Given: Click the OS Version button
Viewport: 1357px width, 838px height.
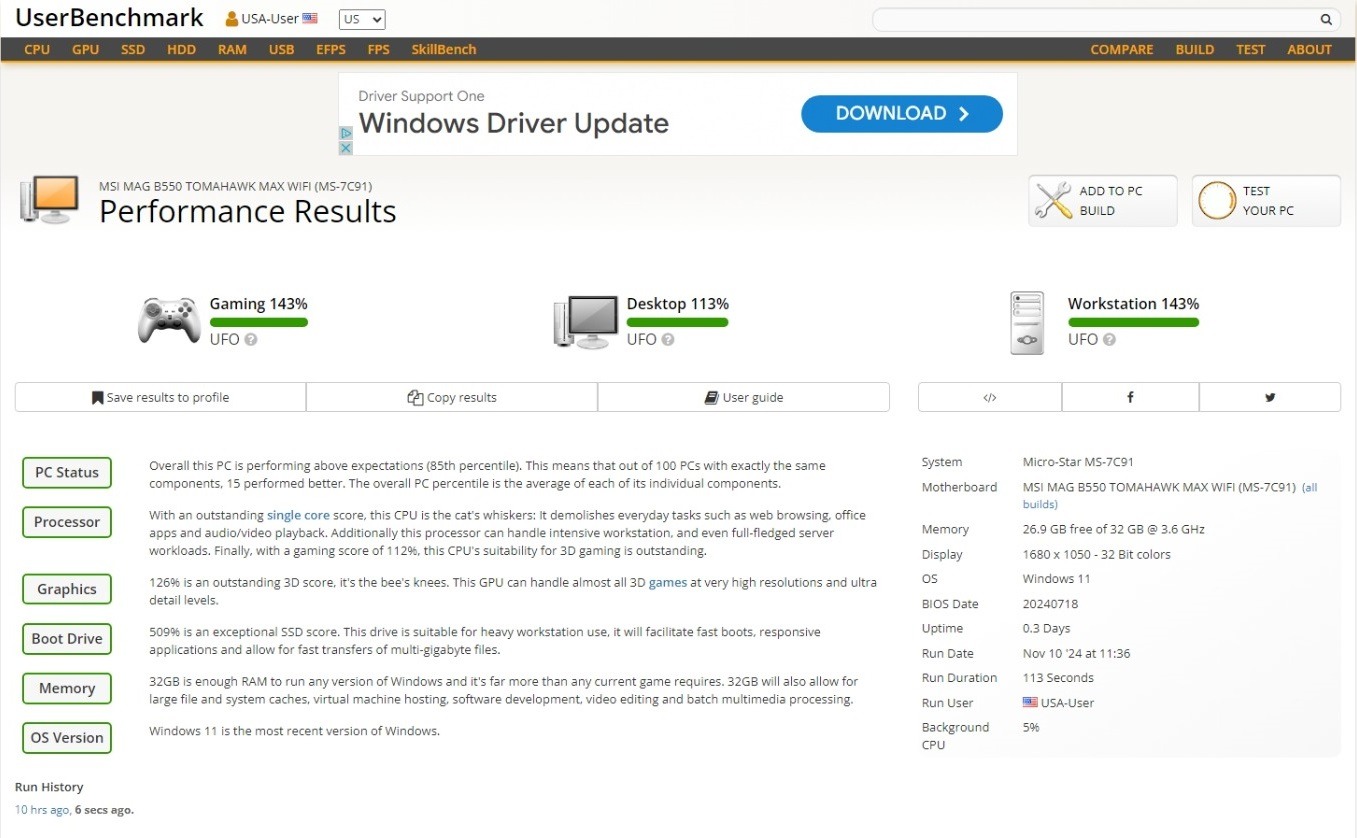Looking at the screenshot, I should click(x=67, y=738).
